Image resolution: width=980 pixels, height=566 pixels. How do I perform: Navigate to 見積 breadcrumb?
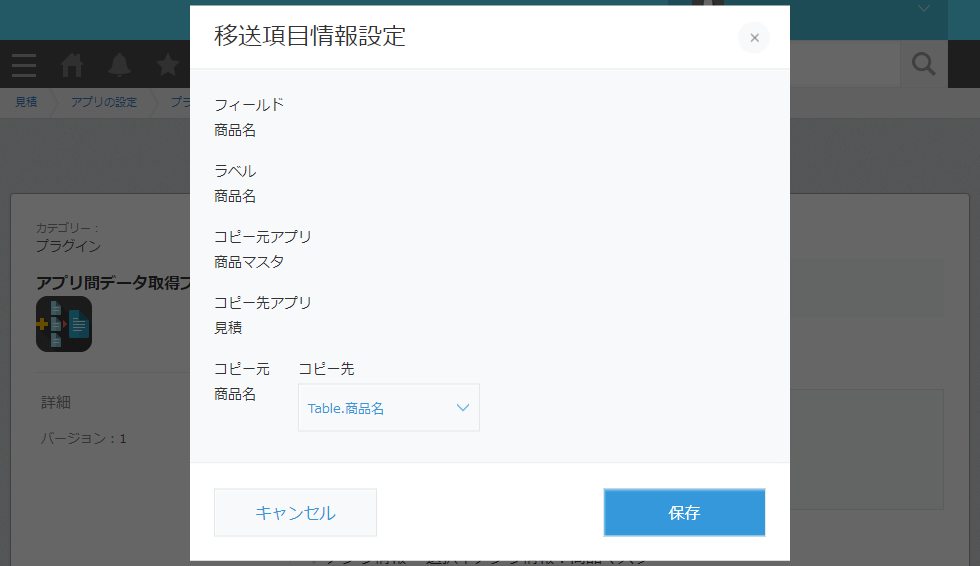[26, 102]
